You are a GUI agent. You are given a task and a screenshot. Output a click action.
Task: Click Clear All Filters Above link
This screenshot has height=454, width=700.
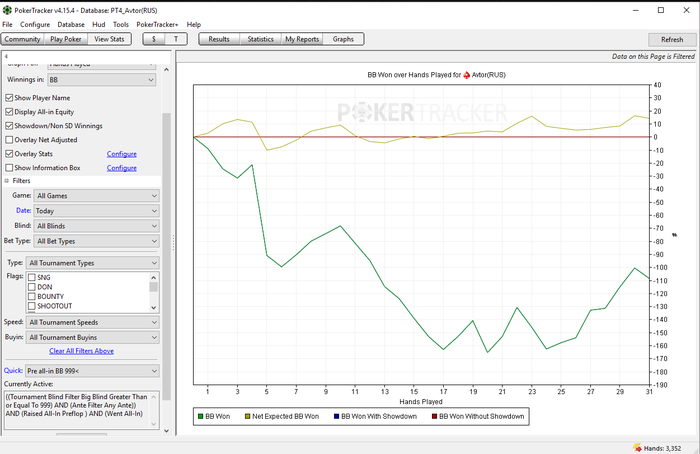pos(81,351)
